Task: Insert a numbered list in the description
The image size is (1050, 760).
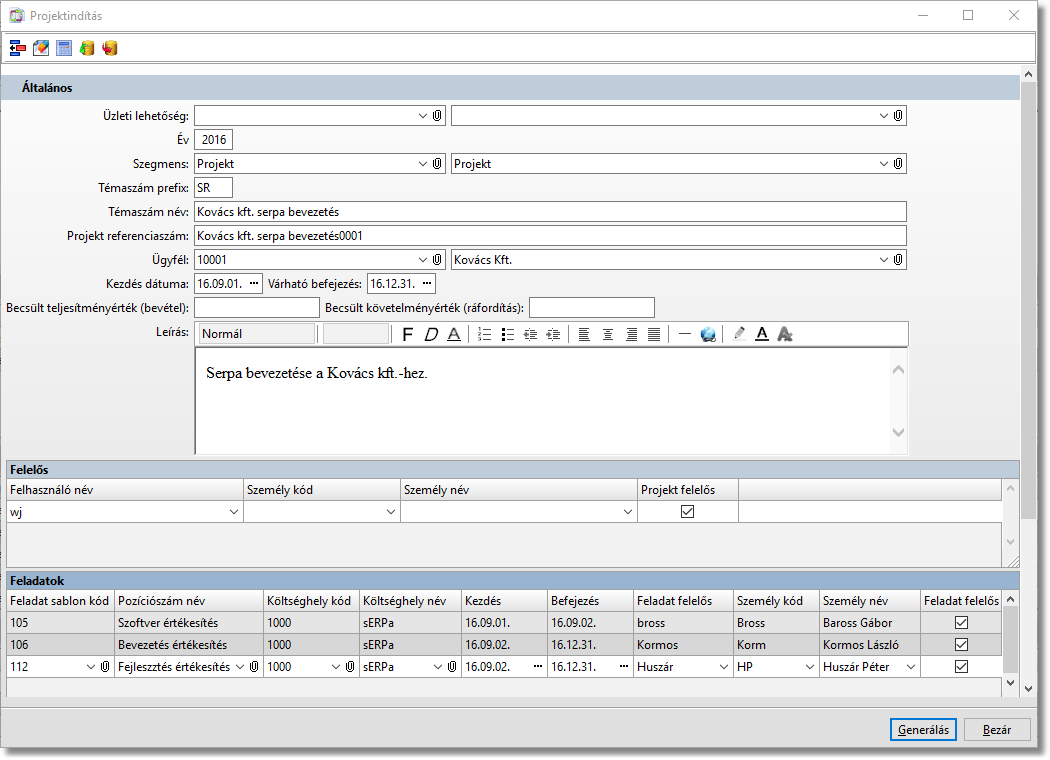Action: pos(485,334)
